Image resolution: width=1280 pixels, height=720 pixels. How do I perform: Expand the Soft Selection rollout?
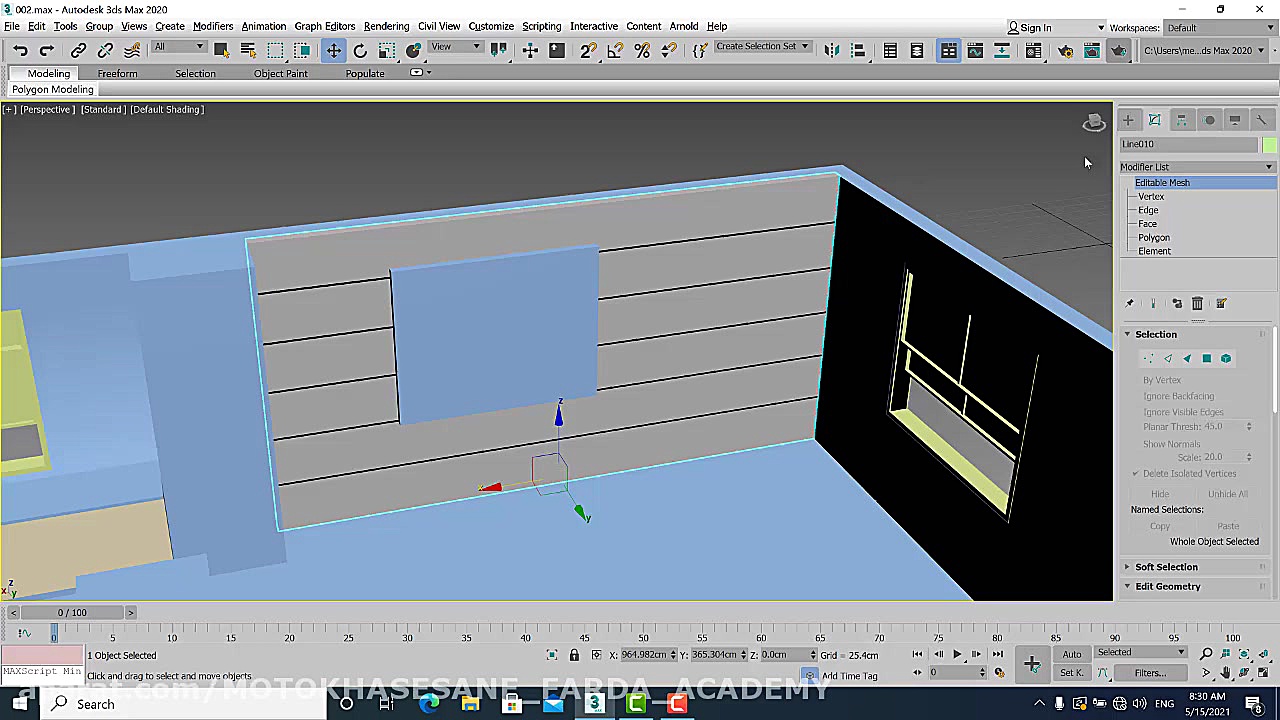(1165, 567)
